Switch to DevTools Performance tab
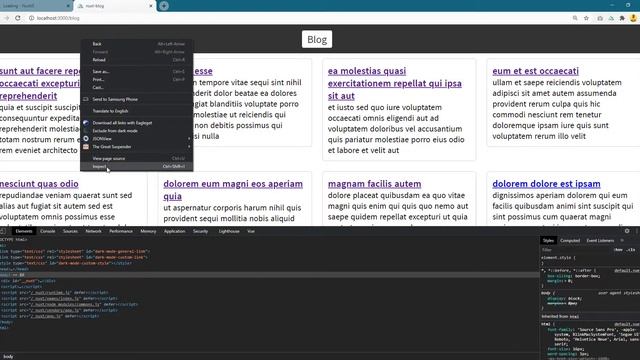Screen dimensions: 640x360 (121, 231)
